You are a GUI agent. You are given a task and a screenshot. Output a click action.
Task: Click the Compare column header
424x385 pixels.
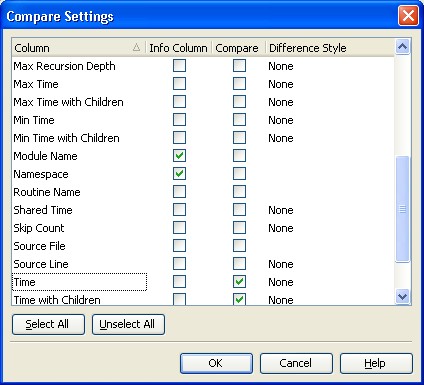238,48
